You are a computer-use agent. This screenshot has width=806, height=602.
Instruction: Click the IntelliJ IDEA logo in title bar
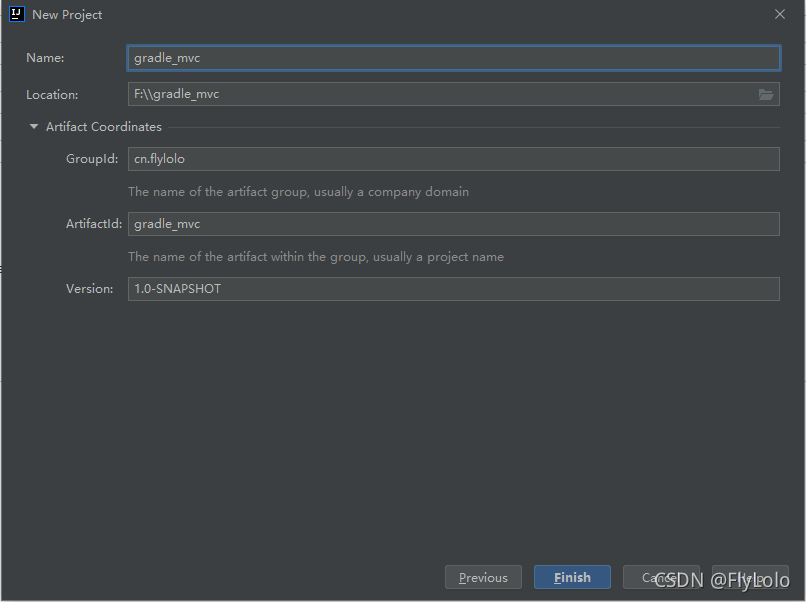tap(17, 14)
